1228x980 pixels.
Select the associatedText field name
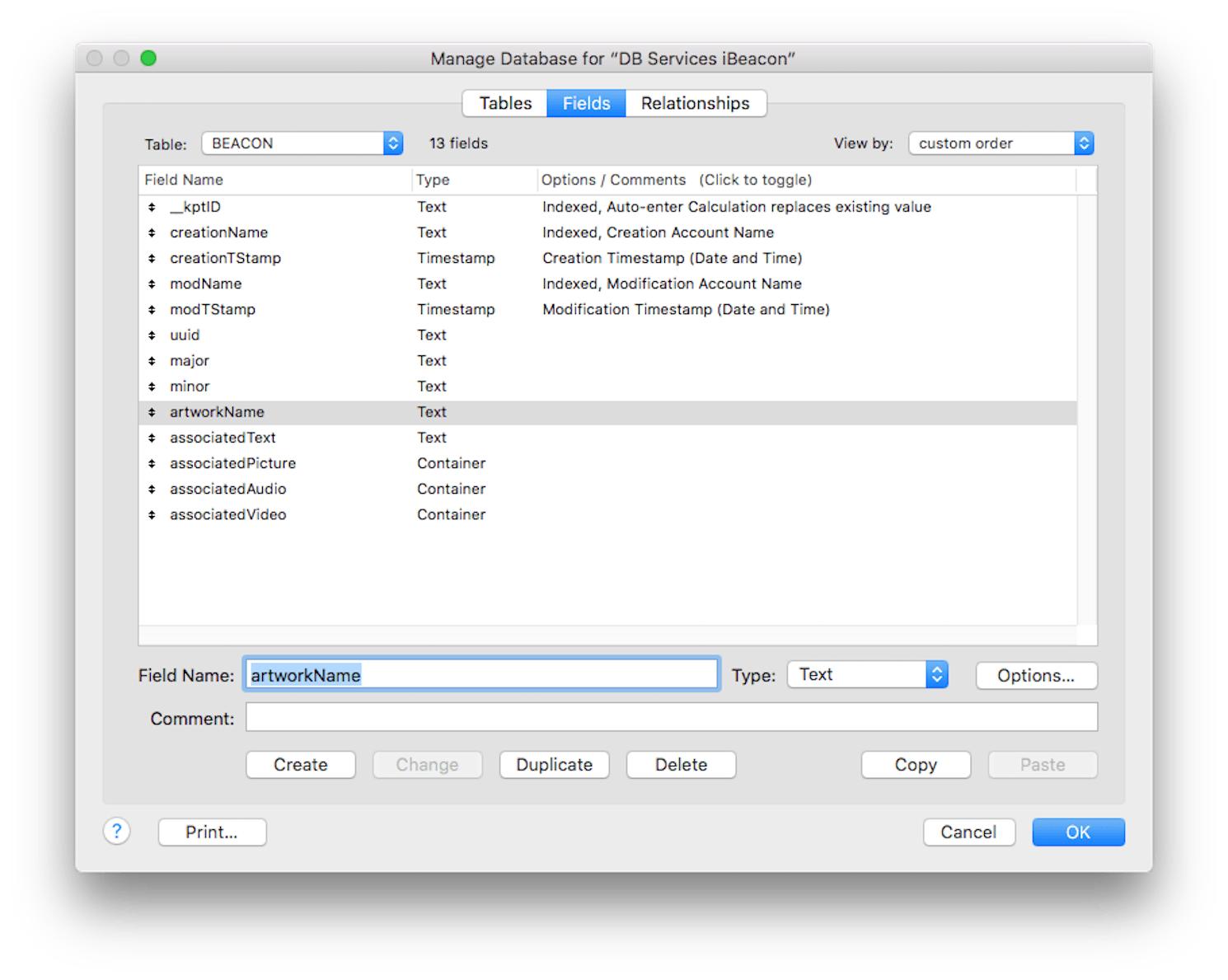coord(223,438)
